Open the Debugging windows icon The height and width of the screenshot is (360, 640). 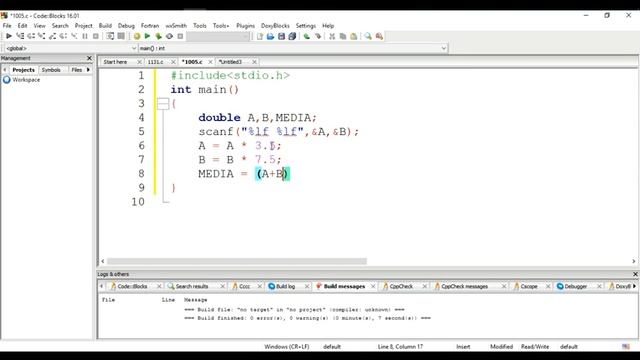[x=110, y=36]
